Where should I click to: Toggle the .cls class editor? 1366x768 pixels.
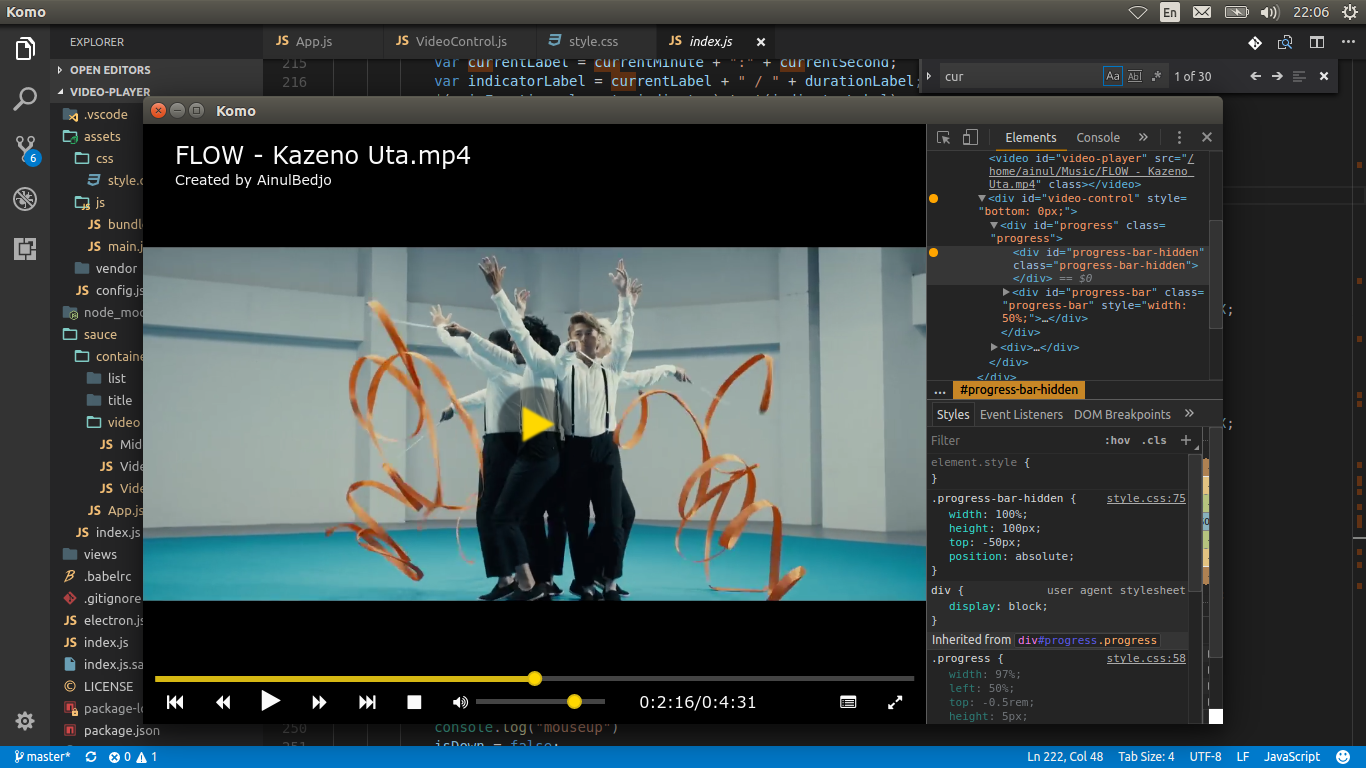point(1155,440)
